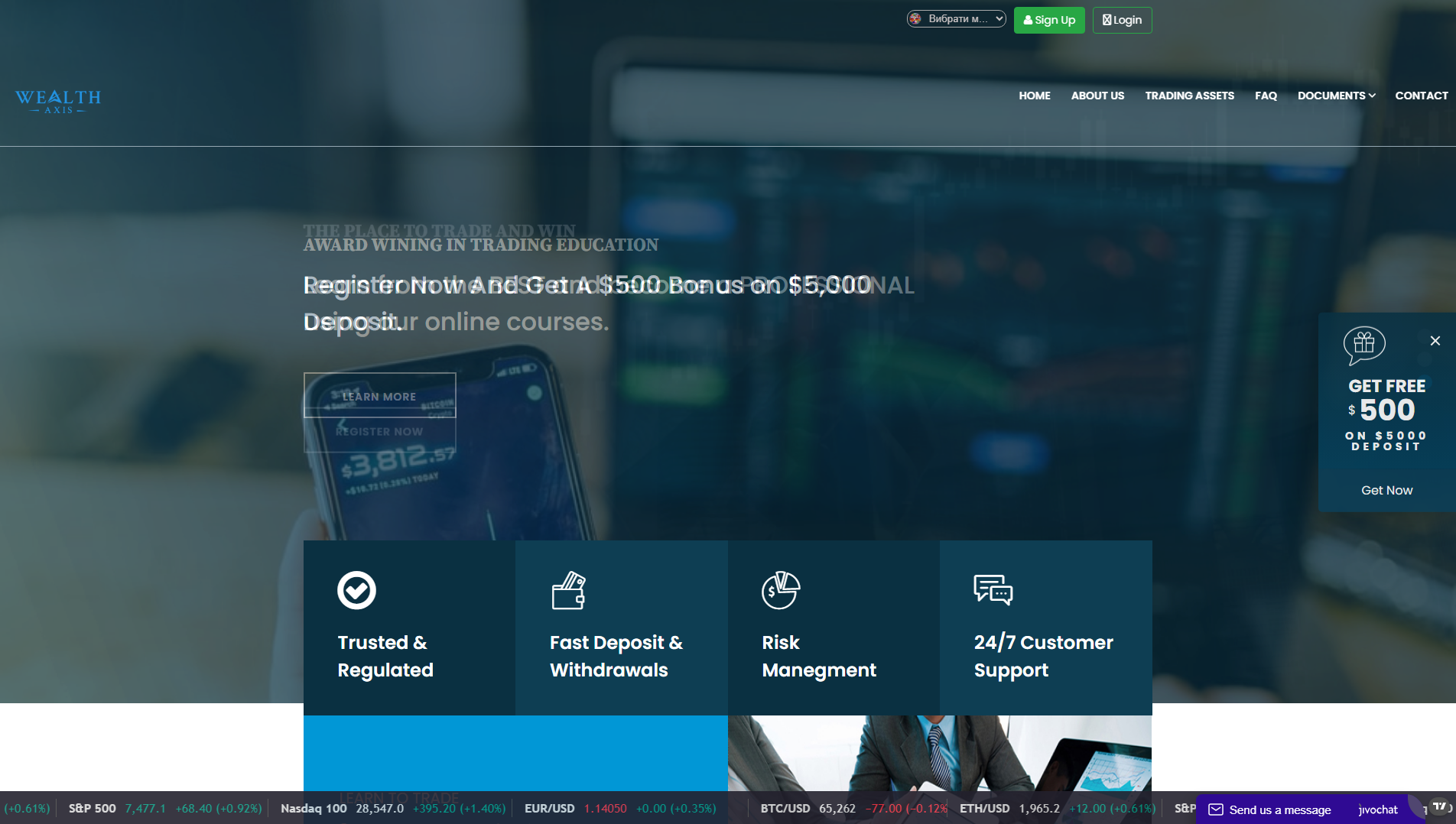Image resolution: width=1456 pixels, height=824 pixels.
Task: Click Get Now in the bonus popup
Action: coord(1387,491)
